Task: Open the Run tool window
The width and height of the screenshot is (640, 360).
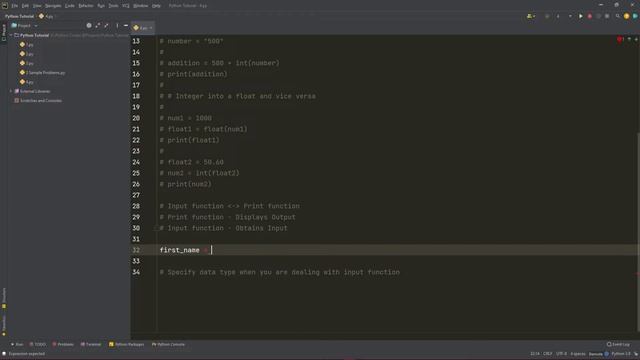Action: pos(17,344)
